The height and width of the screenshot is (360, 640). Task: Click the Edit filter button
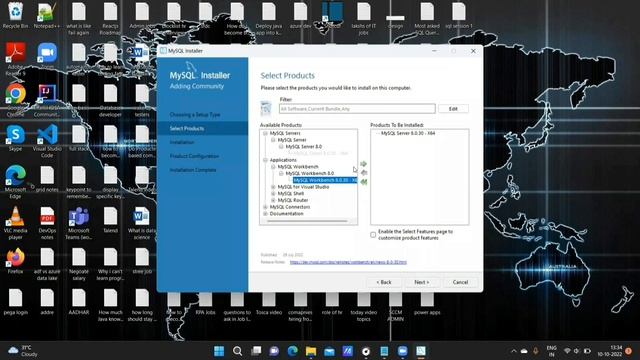[453, 109]
